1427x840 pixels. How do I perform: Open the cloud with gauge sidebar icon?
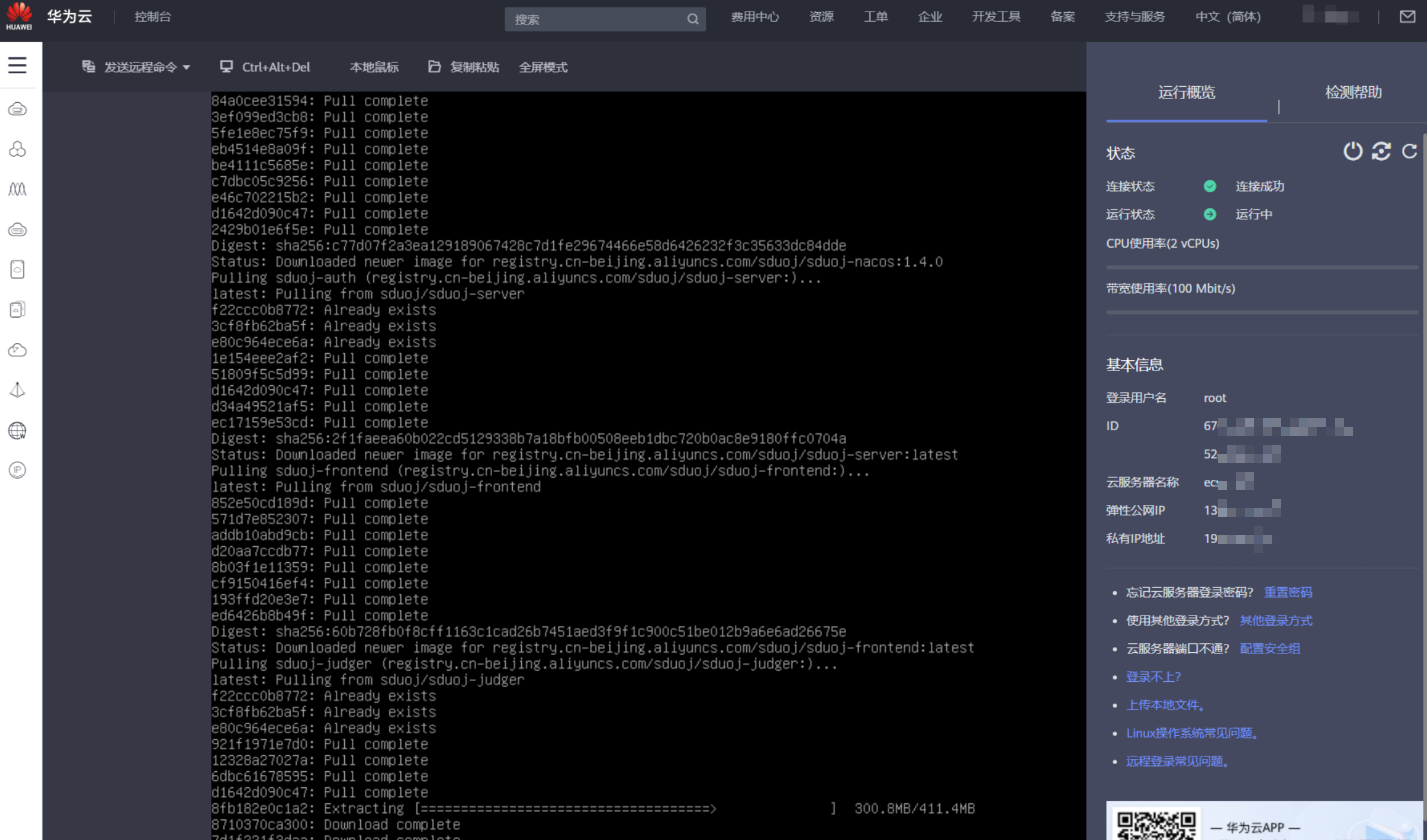(x=17, y=350)
